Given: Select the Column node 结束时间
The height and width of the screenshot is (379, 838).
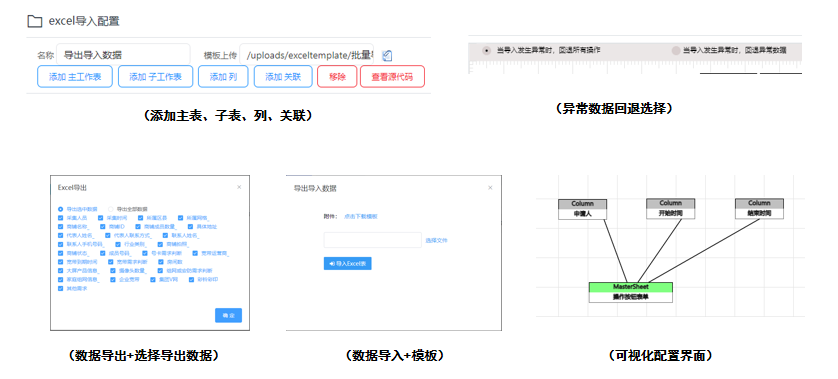Looking at the screenshot, I should pyautogui.click(x=759, y=208).
